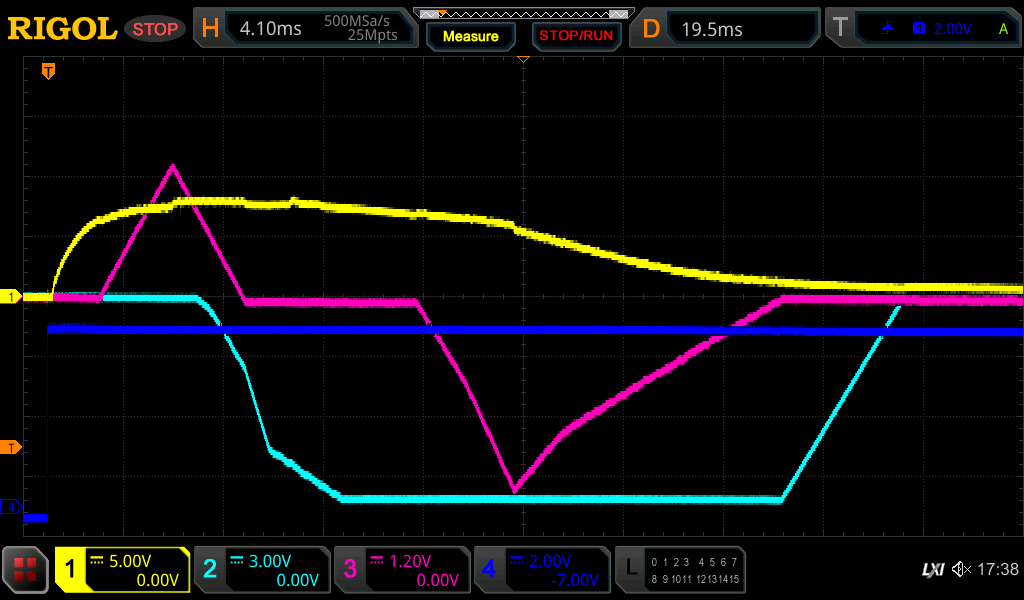Click the orange trigger position marker at top-left of grid
Viewport: 1024px width, 600px height.
pyautogui.click(x=47, y=71)
